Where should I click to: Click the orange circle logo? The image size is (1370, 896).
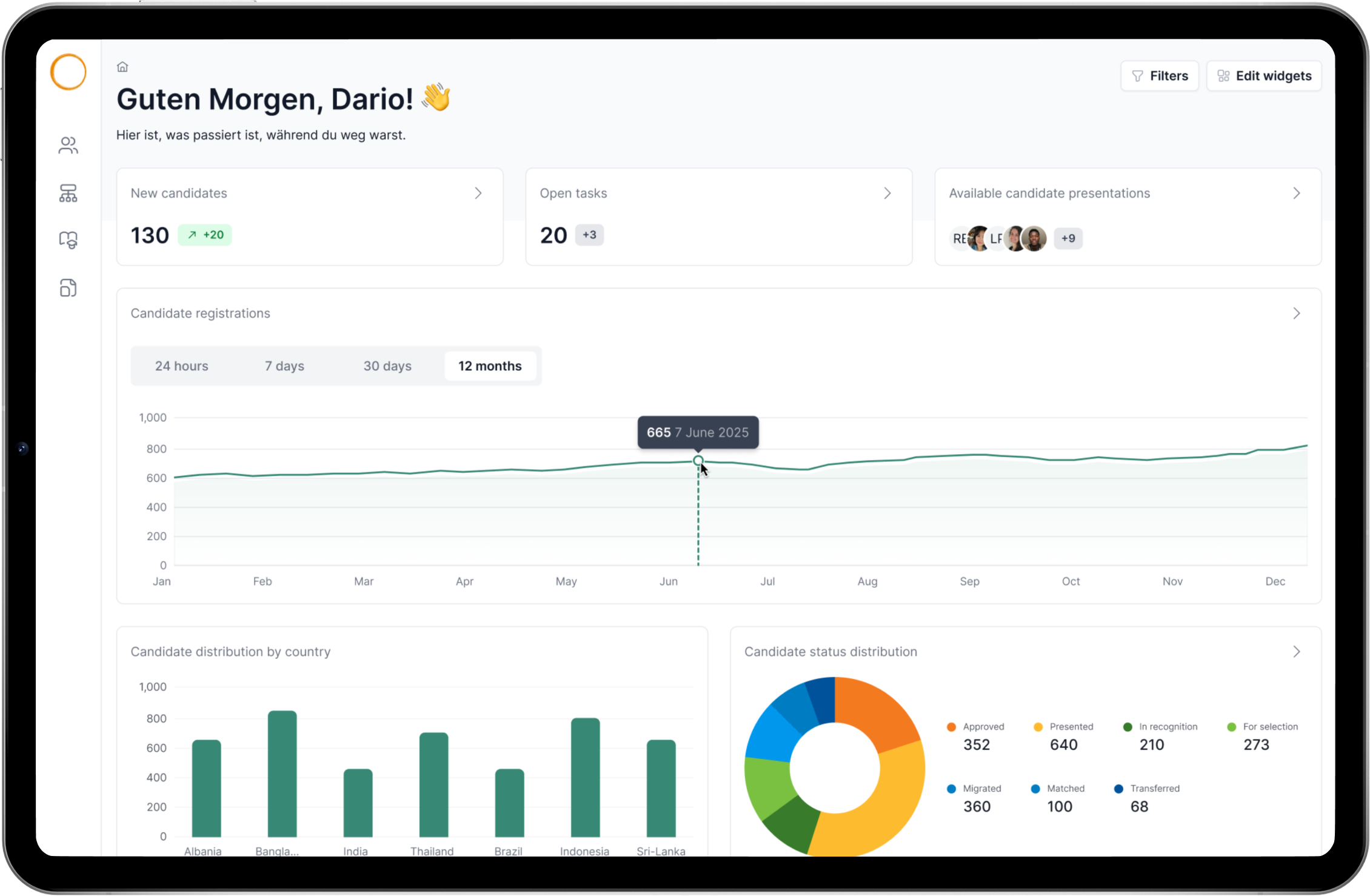point(68,72)
